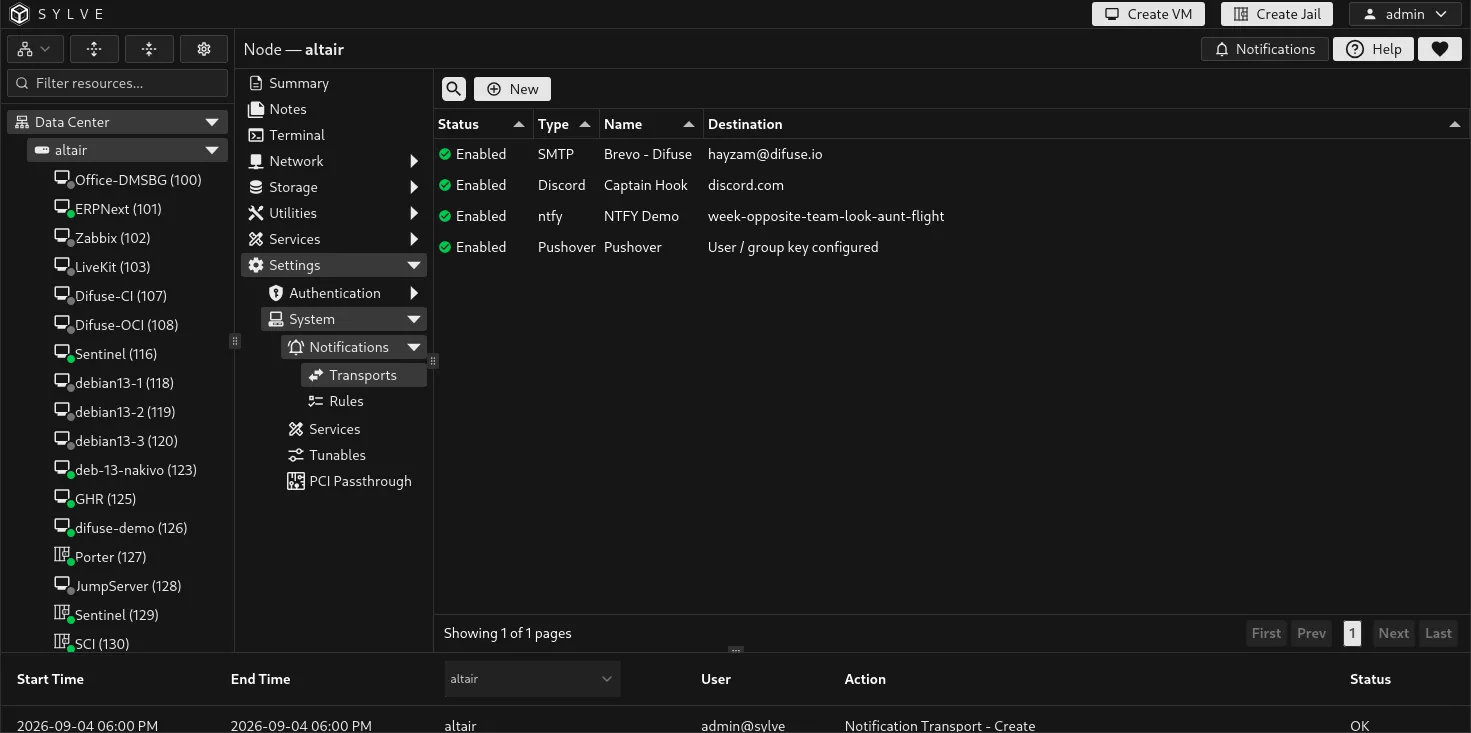Click the Create Jail button
The height and width of the screenshot is (733, 1471).
tap(1277, 14)
